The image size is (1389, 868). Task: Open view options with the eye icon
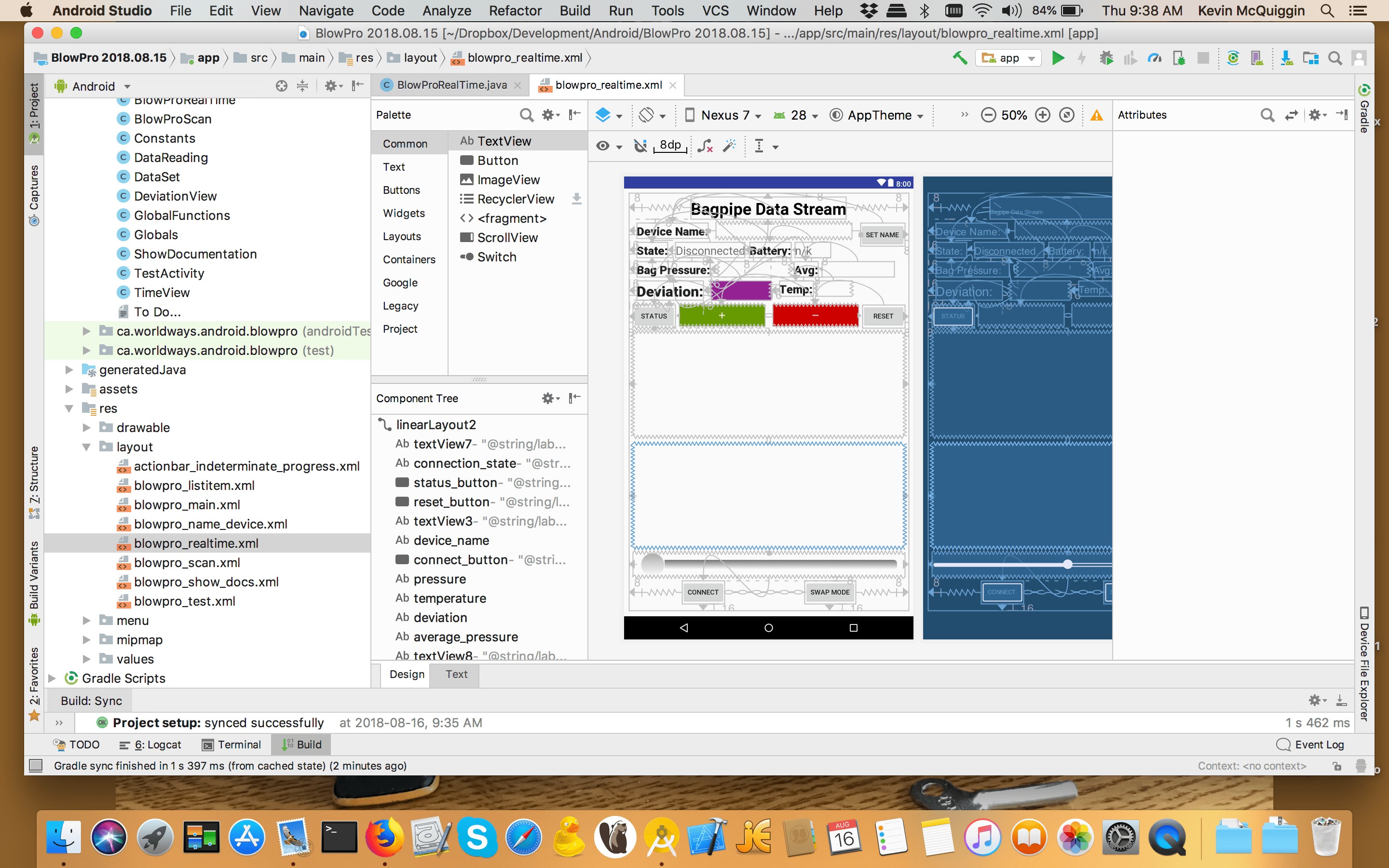[x=603, y=146]
